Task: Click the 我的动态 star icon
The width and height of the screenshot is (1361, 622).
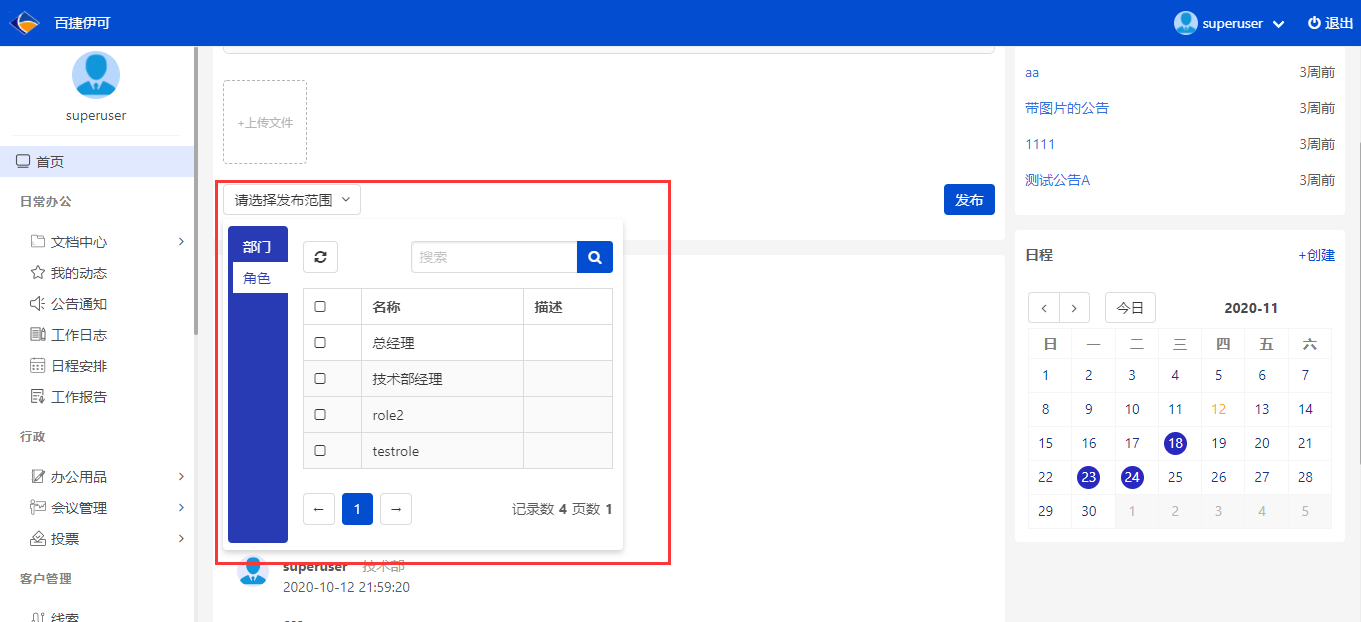Action: (38, 273)
